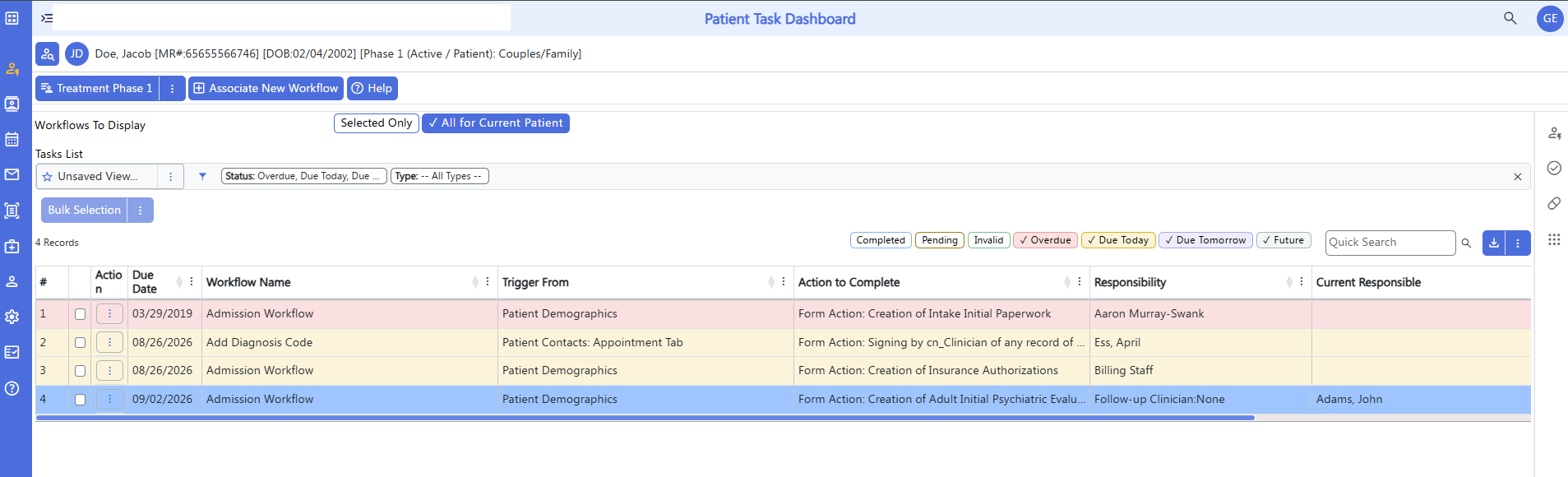The width and height of the screenshot is (1568, 477).
Task: Open Trigger From column menu
Action: (x=784, y=281)
